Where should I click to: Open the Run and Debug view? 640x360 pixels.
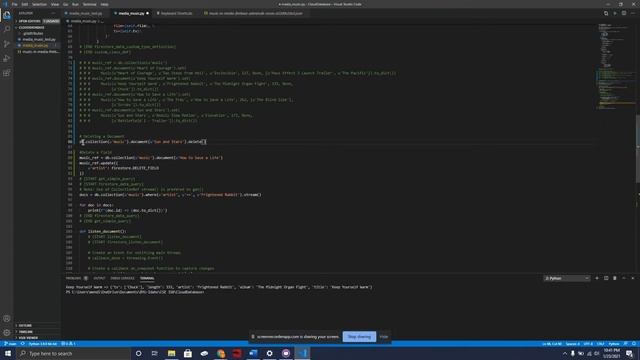7,59
